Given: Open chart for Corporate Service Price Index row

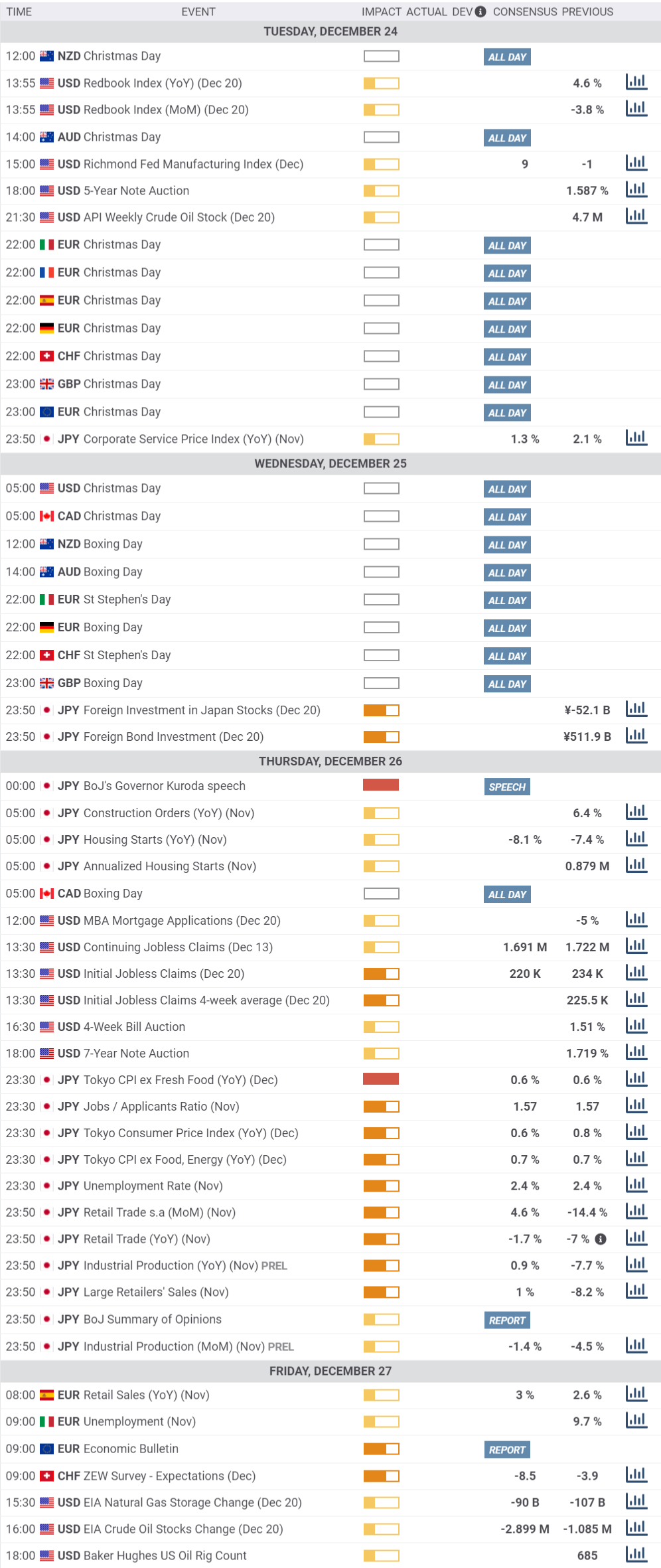Looking at the screenshot, I should [x=636, y=438].
